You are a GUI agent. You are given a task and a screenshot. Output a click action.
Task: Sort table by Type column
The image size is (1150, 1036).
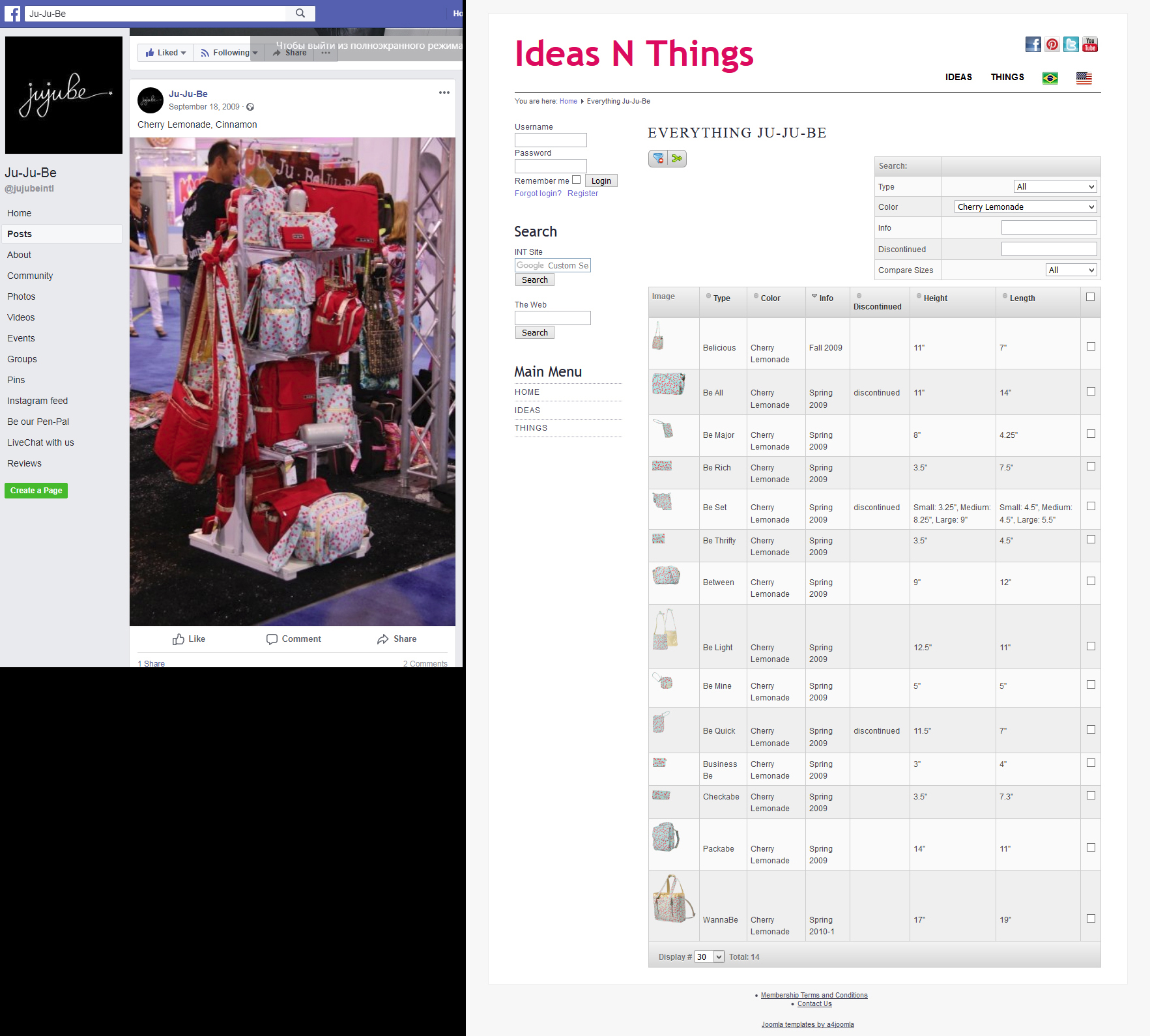722,298
